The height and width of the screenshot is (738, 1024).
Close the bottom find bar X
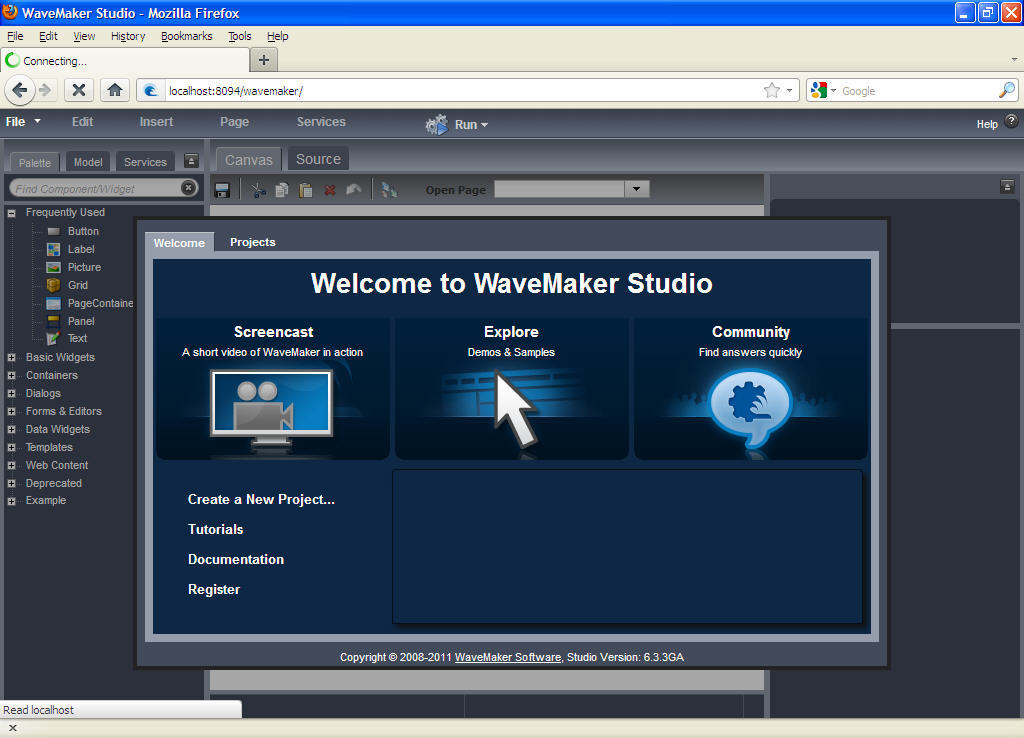(12, 728)
